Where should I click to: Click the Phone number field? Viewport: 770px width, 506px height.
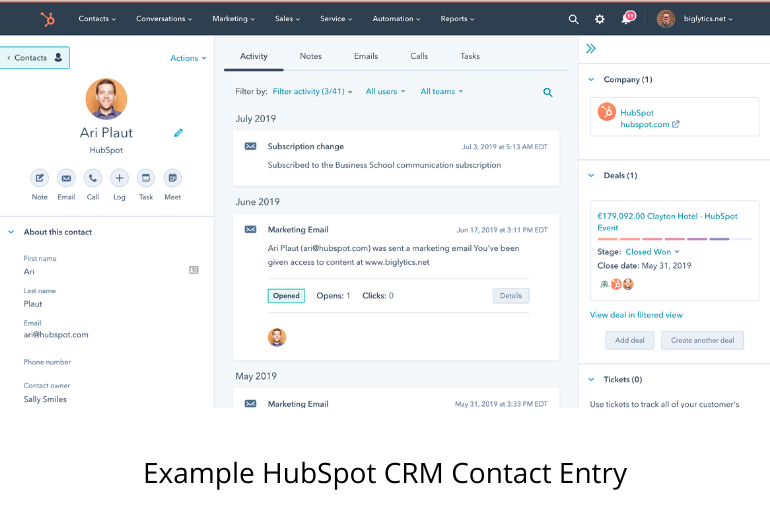(47, 362)
